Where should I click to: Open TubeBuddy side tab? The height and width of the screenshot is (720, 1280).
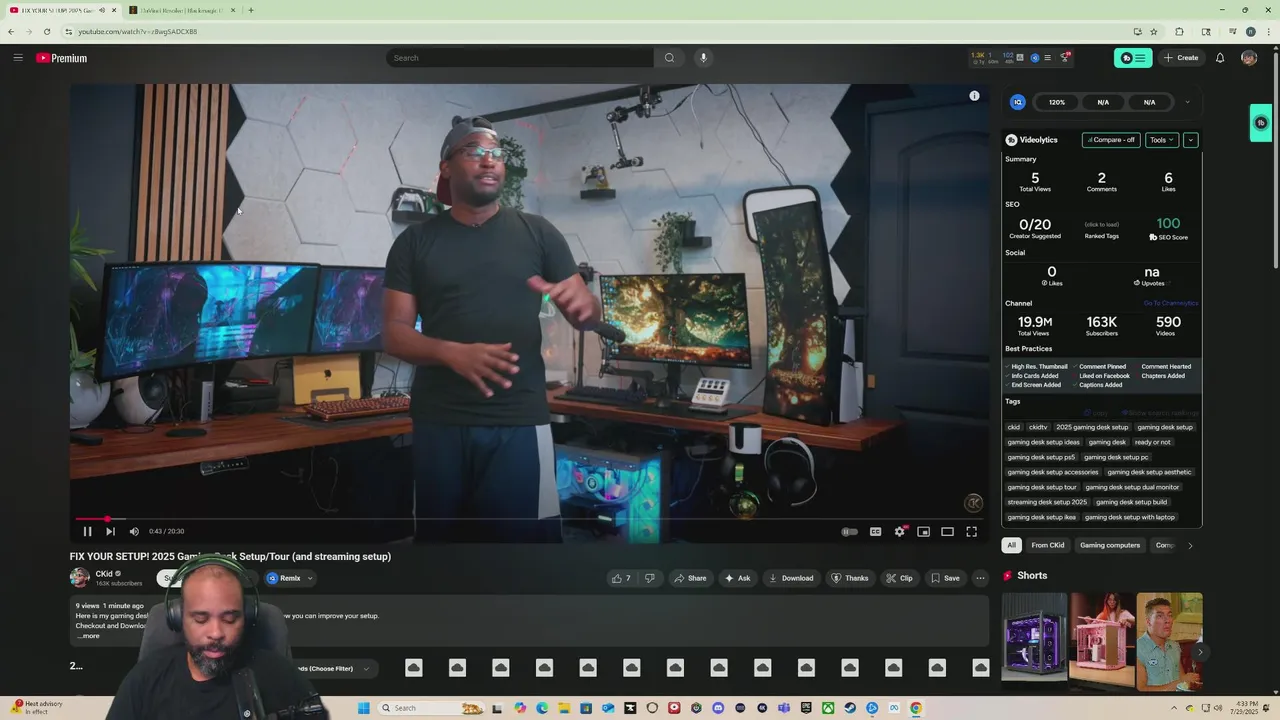pyautogui.click(x=1261, y=123)
